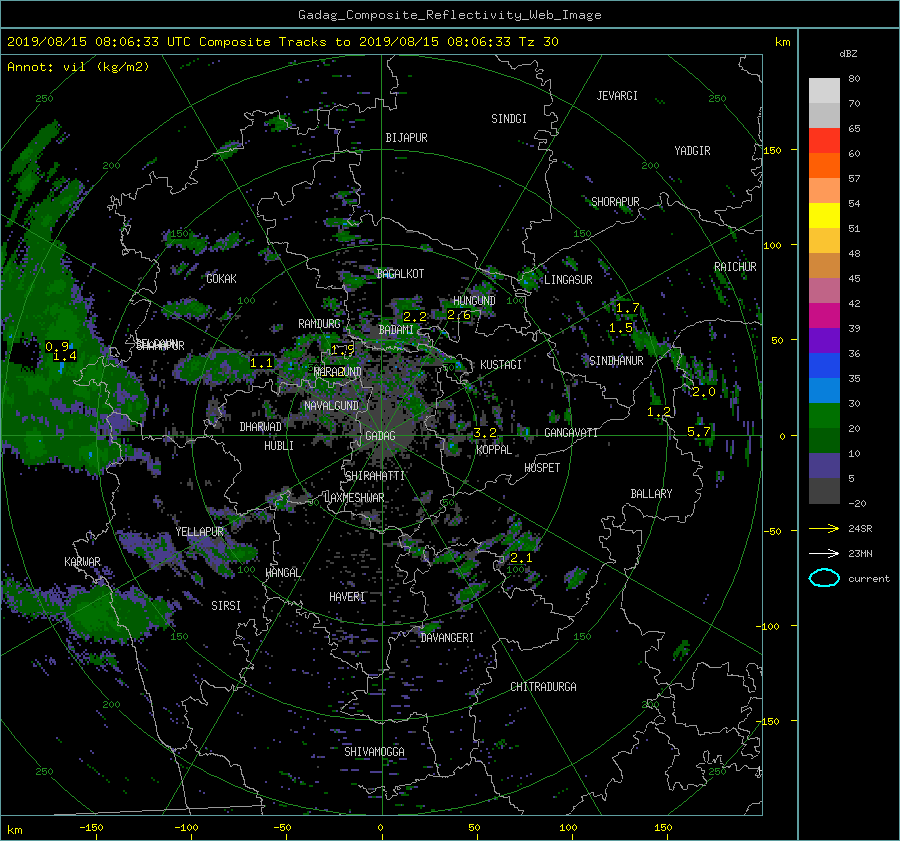The height and width of the screenshot is (841, 900).
Task: Click the YADGIR city label
Action: click(x=692, y=151)
